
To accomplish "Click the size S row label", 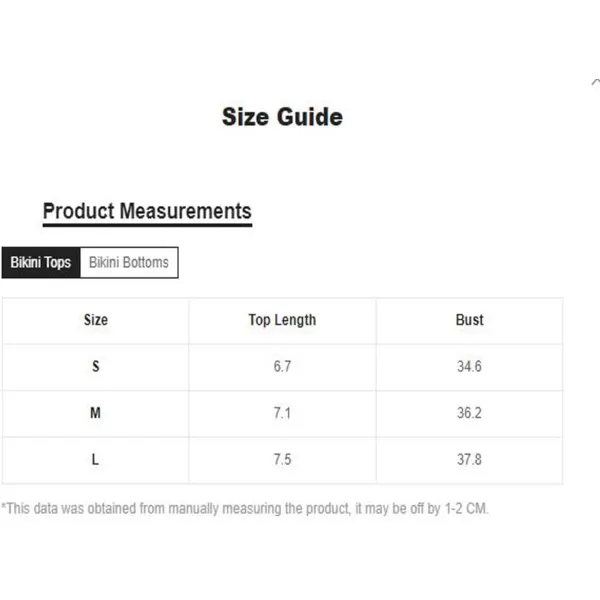I will point(96,367).
